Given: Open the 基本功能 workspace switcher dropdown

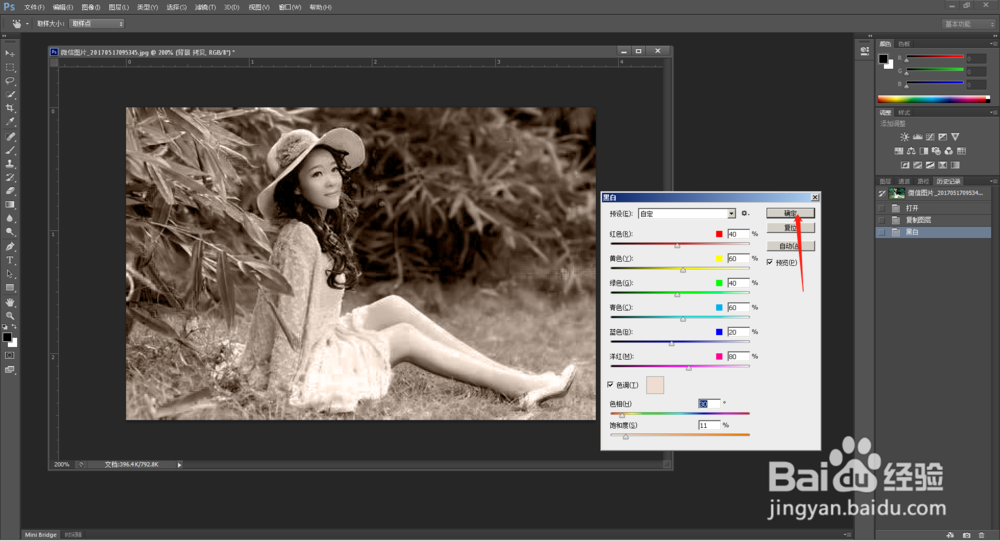Looking at the screenshot, I should [x=969, y=23].
